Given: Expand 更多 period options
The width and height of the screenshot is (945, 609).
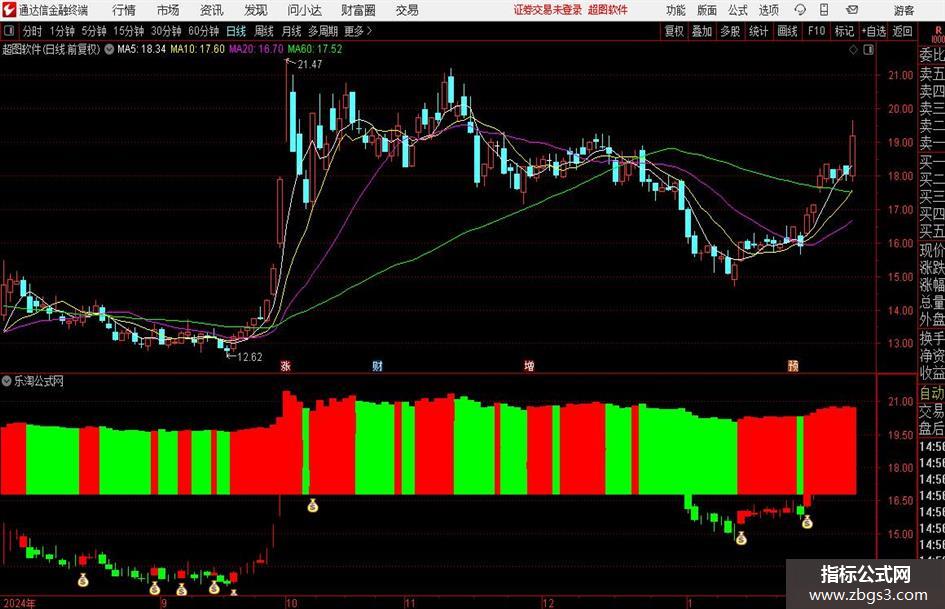Looking at the screenshot, I should (x=359, y=31).
